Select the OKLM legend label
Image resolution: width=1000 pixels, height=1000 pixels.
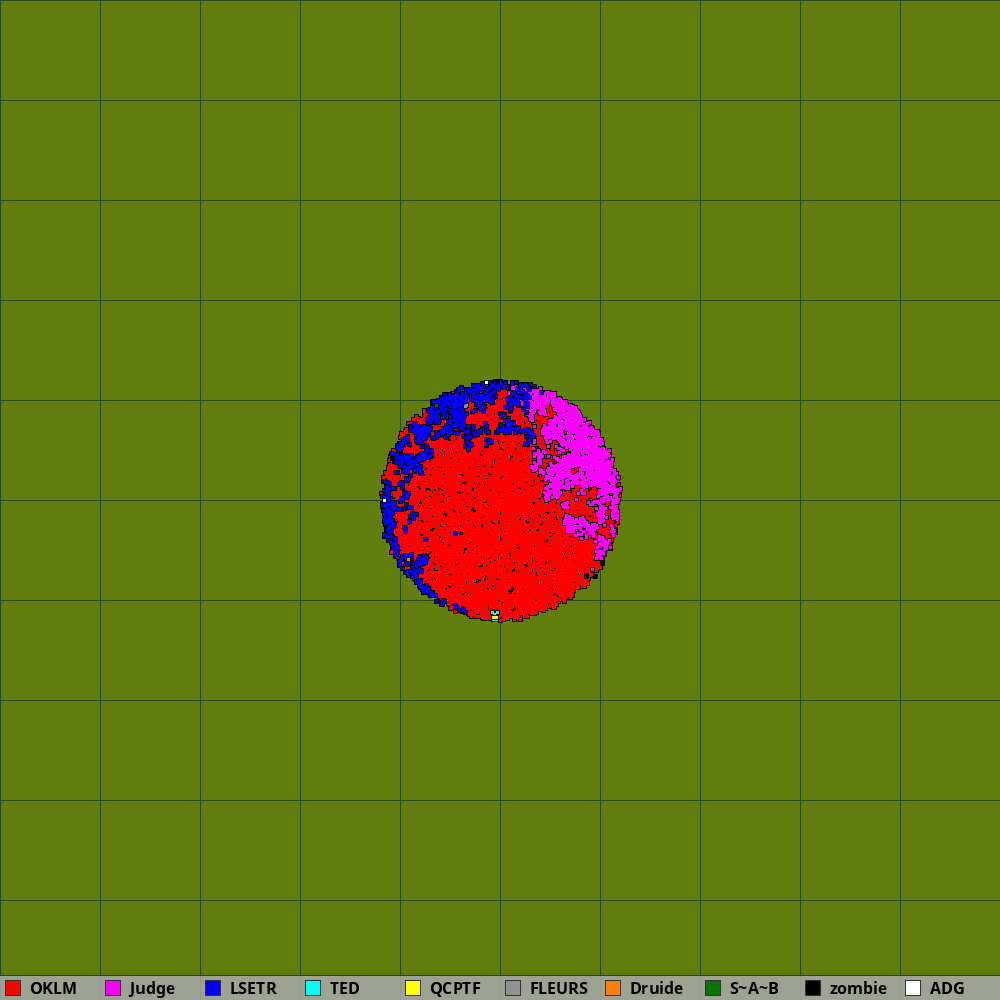click(x=53, y=988)
